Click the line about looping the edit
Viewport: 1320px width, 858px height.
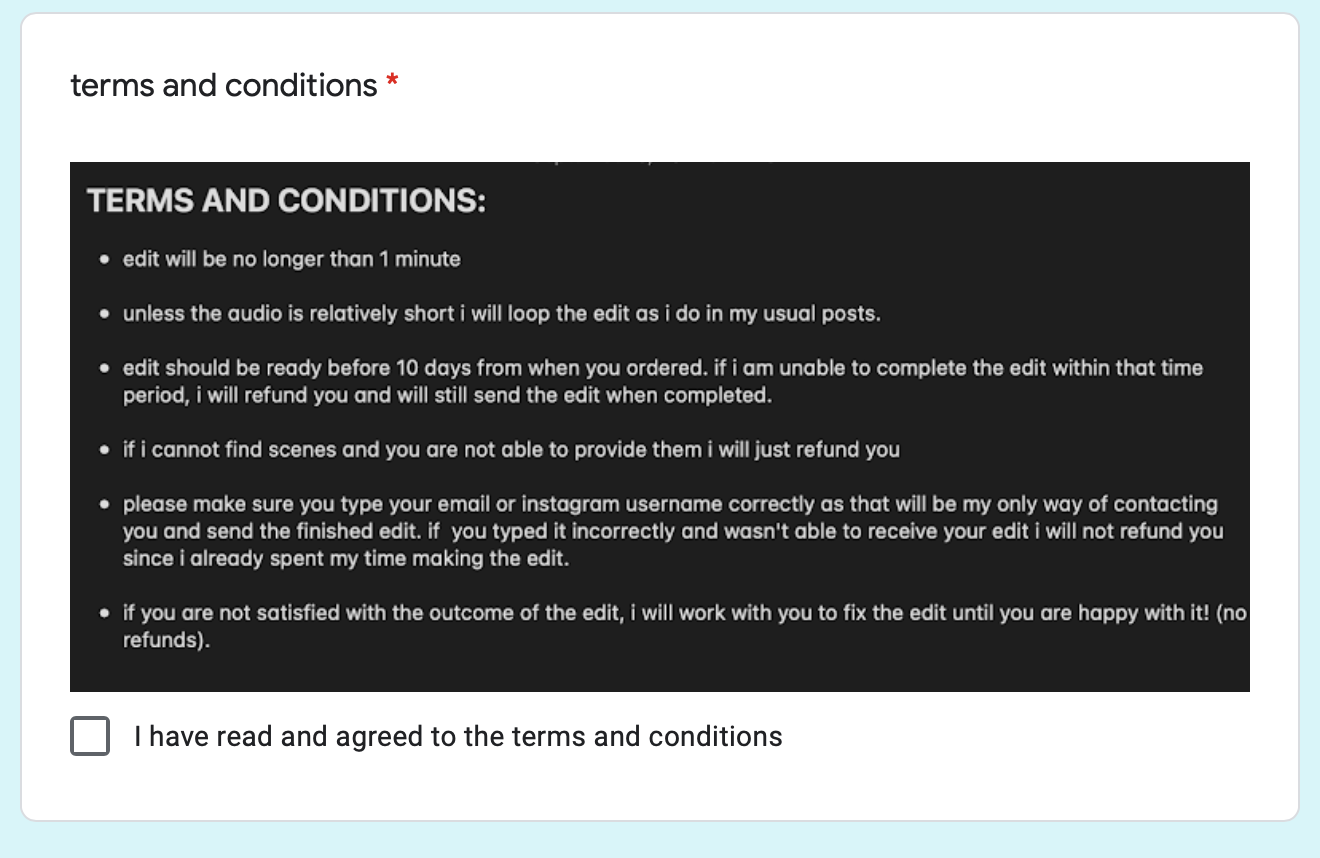click(x=501, y=314)
